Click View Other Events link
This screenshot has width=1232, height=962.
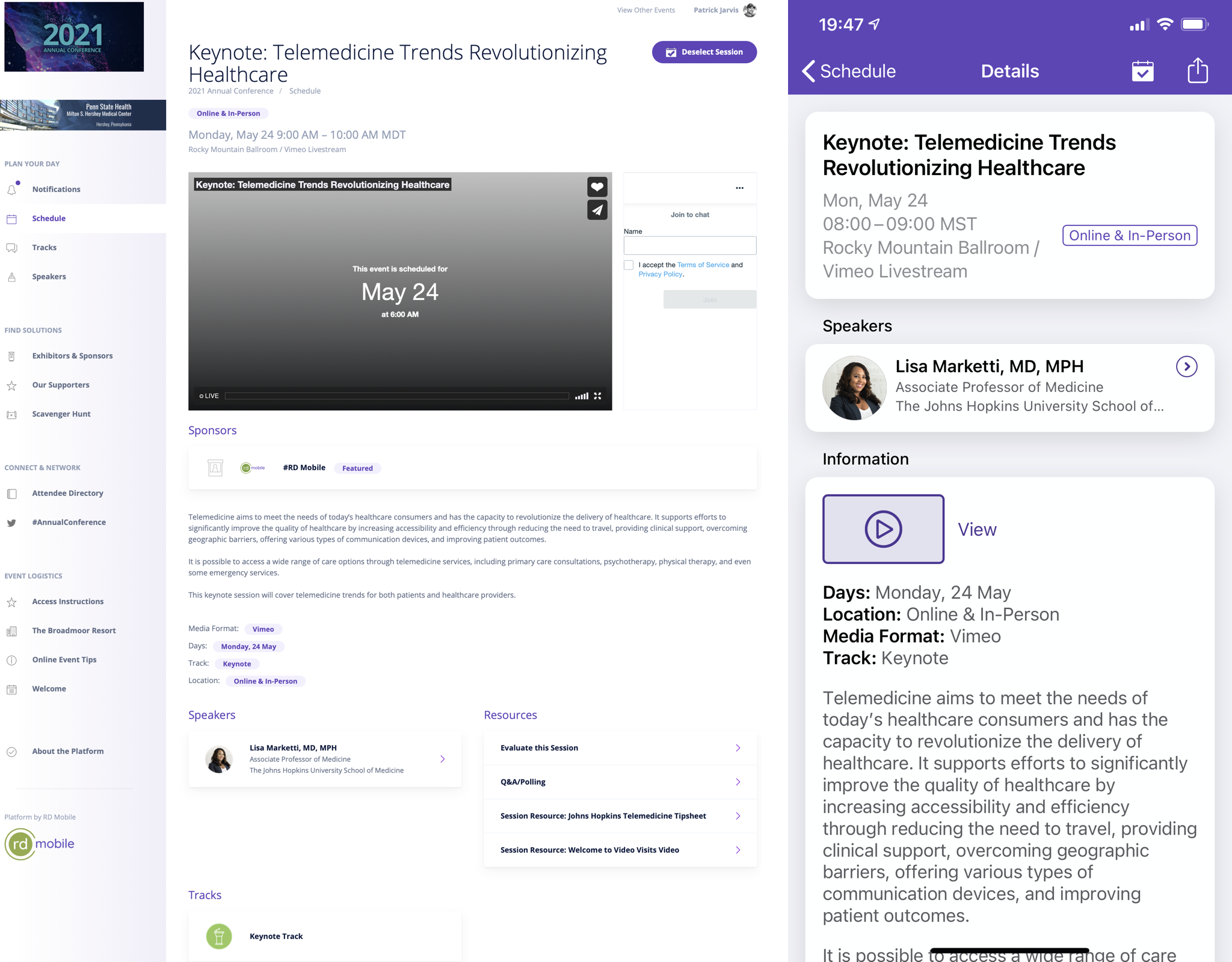[645, 10]
